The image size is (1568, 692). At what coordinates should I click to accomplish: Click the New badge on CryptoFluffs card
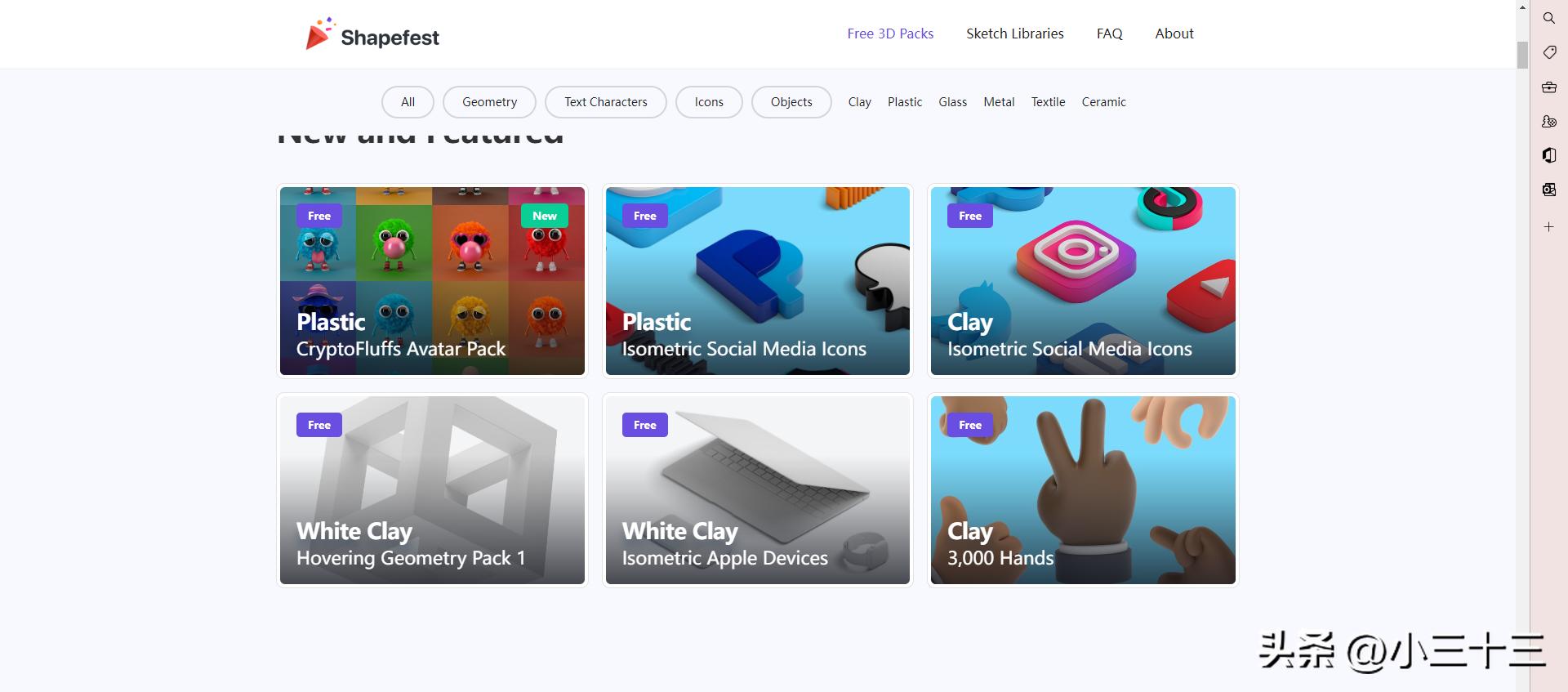pyautogui.click(x=545, y=216)
